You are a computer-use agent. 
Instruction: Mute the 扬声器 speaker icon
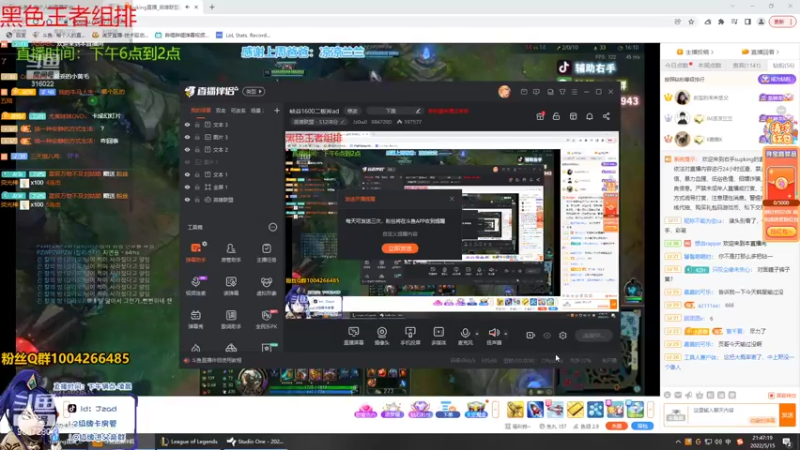point(493,333)
